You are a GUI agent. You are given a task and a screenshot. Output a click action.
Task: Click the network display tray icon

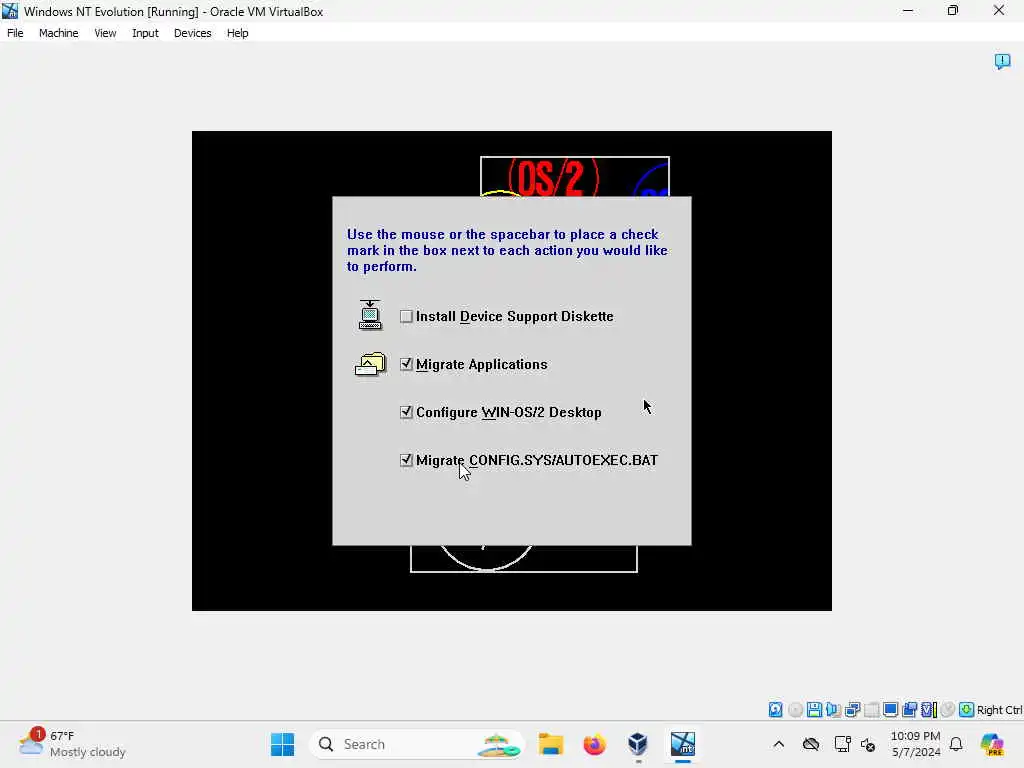coord(842,744)
